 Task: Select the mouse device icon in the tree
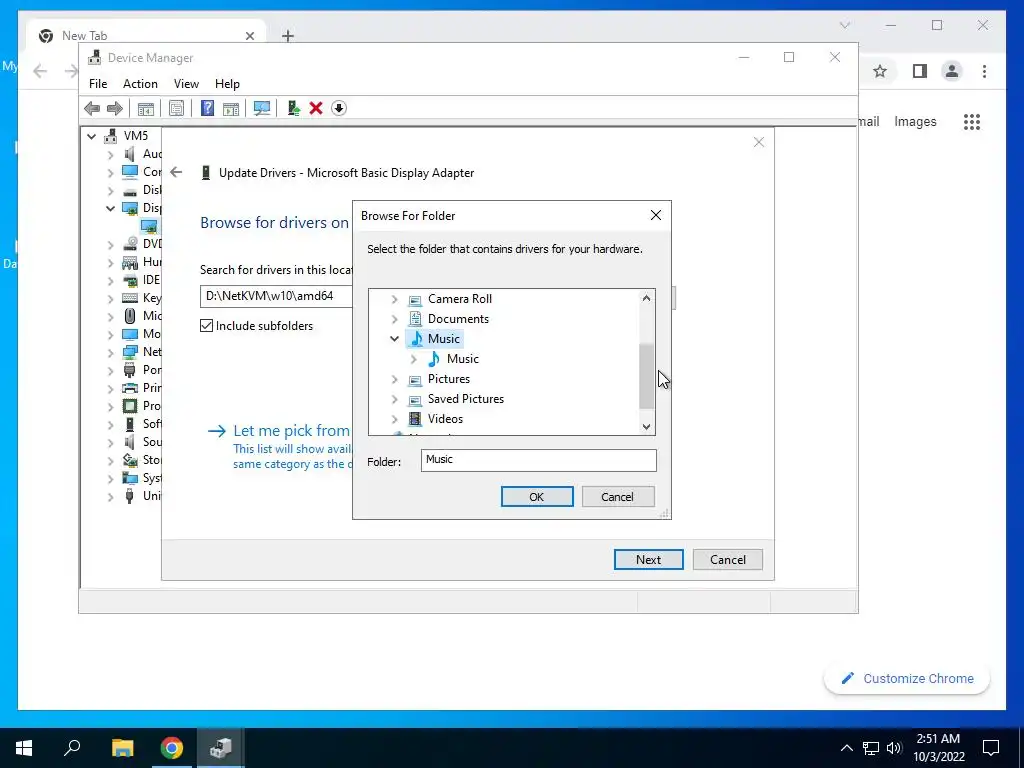pyautogui.click(x=130, y=316)
